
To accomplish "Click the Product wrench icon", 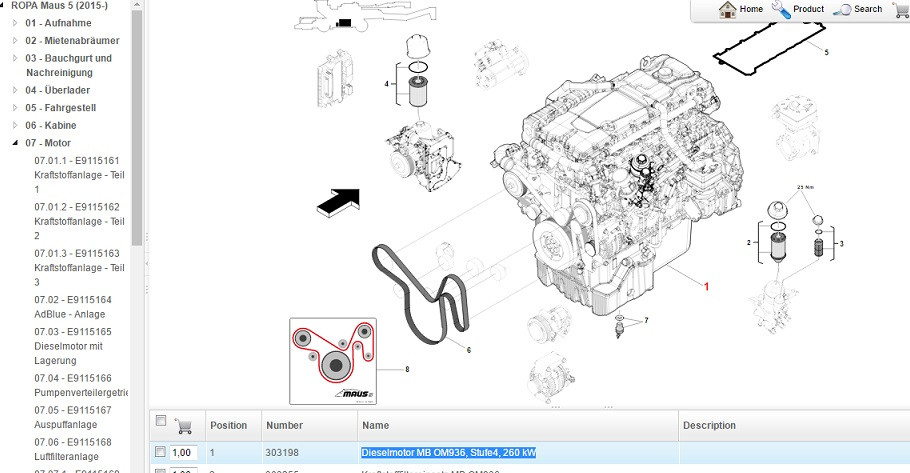I will coord(781,9).
